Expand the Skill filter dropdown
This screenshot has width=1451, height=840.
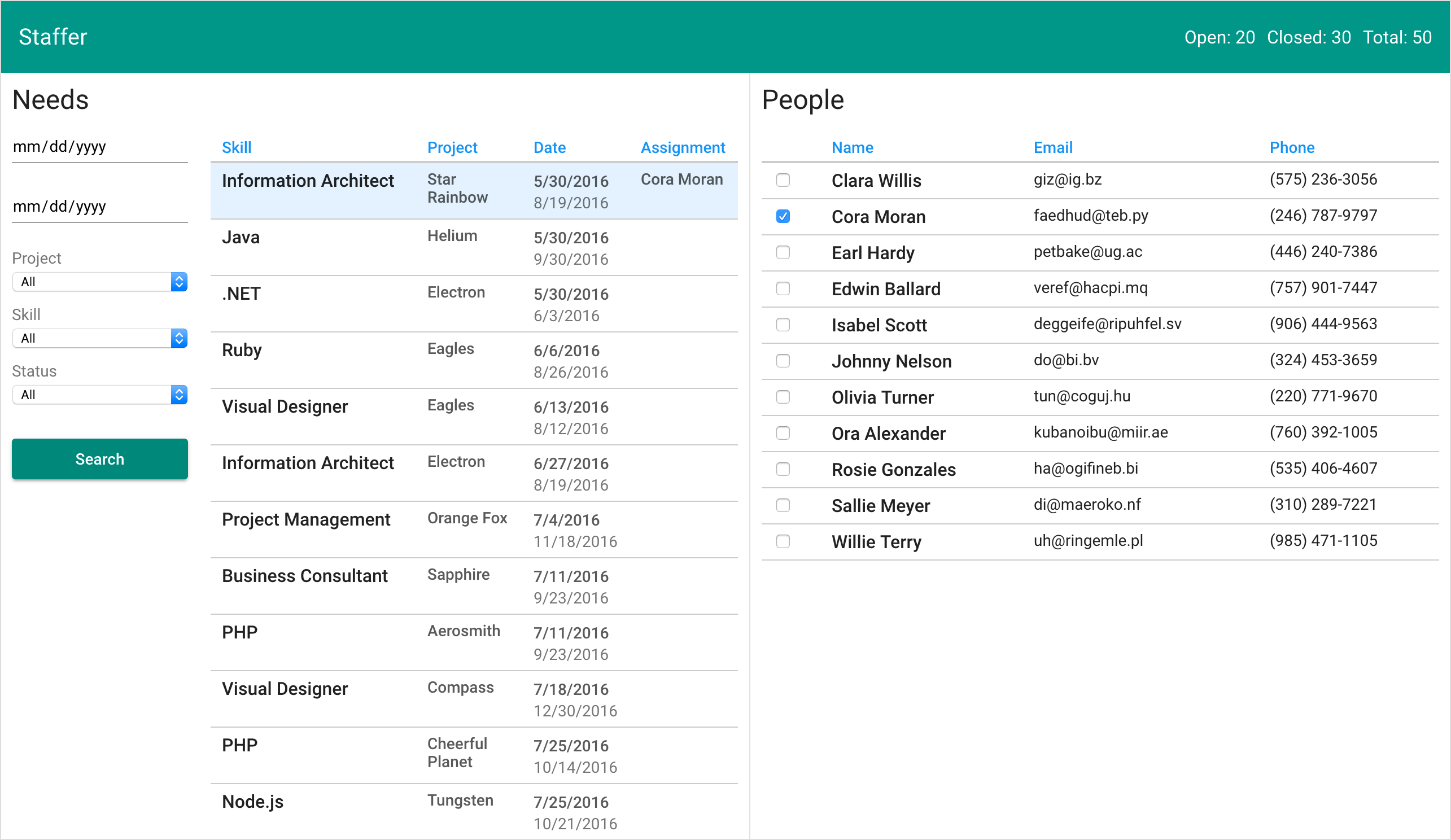99,338
